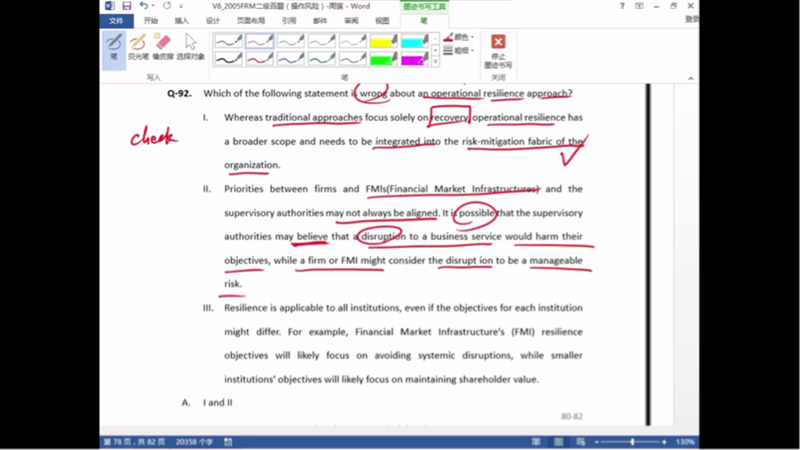Select the Highlighter (荧光笔) tool
The width and height of the screenshot is (800, 450).
138,47
